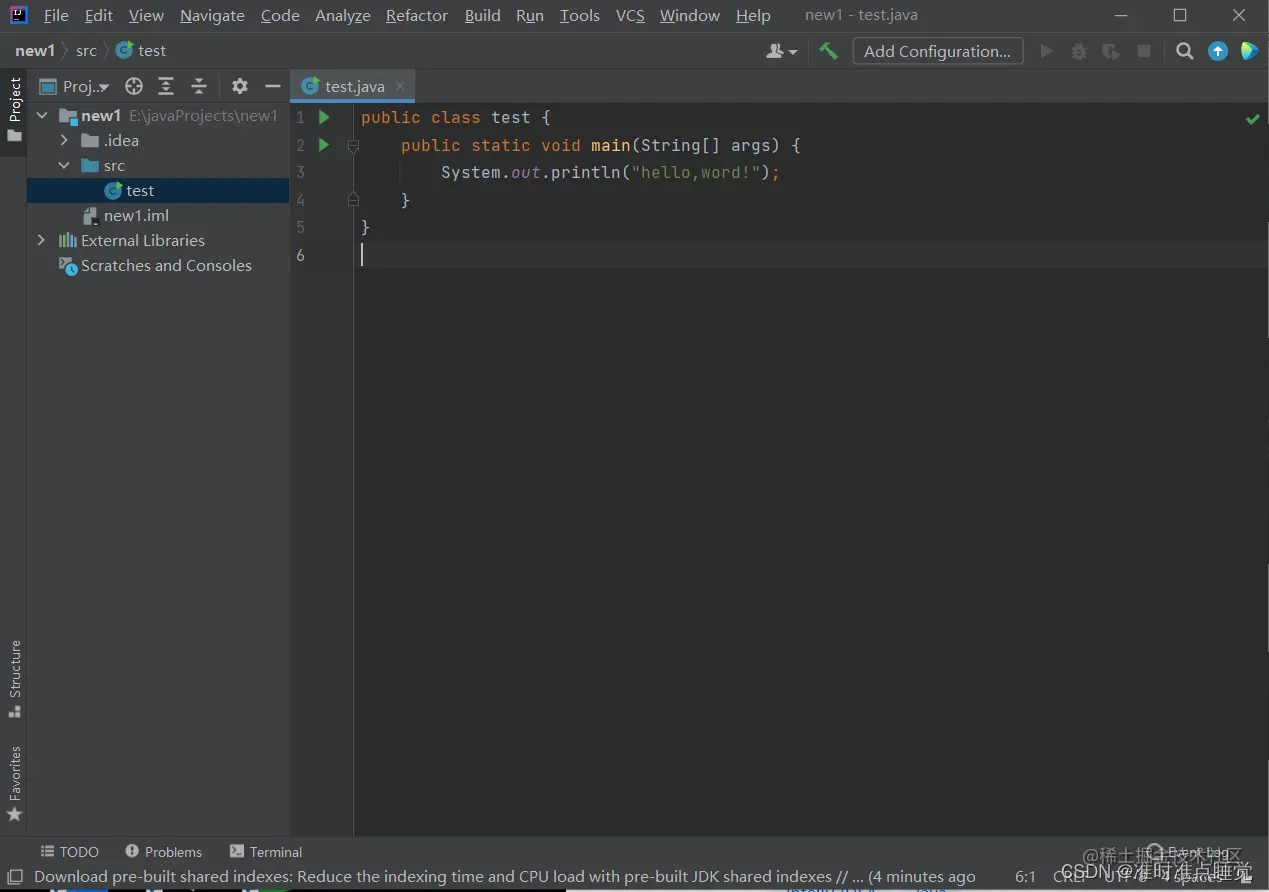This screenshot has height=892, width=1269.
Task: Open the Analyze menu
Action: tap(343, 16)
